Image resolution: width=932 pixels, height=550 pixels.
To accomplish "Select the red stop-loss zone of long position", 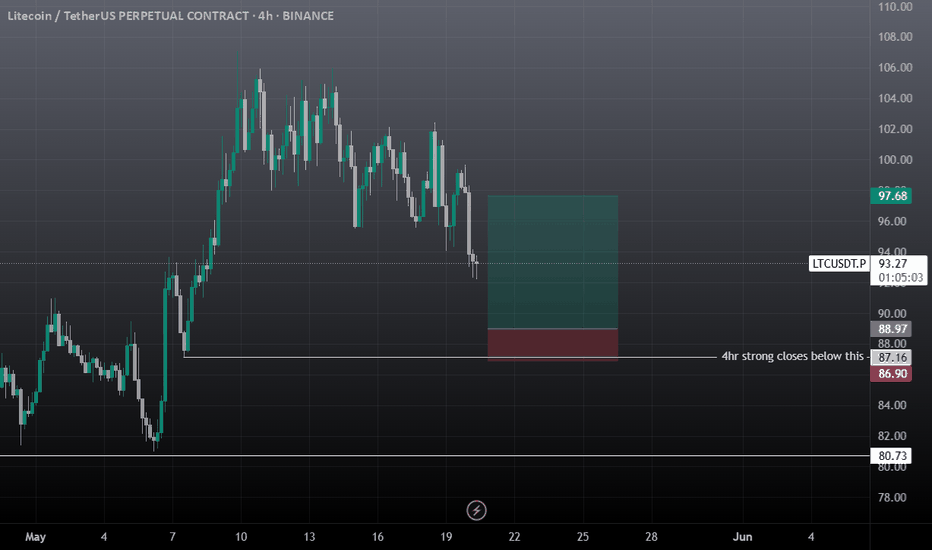I will (553, 344).
